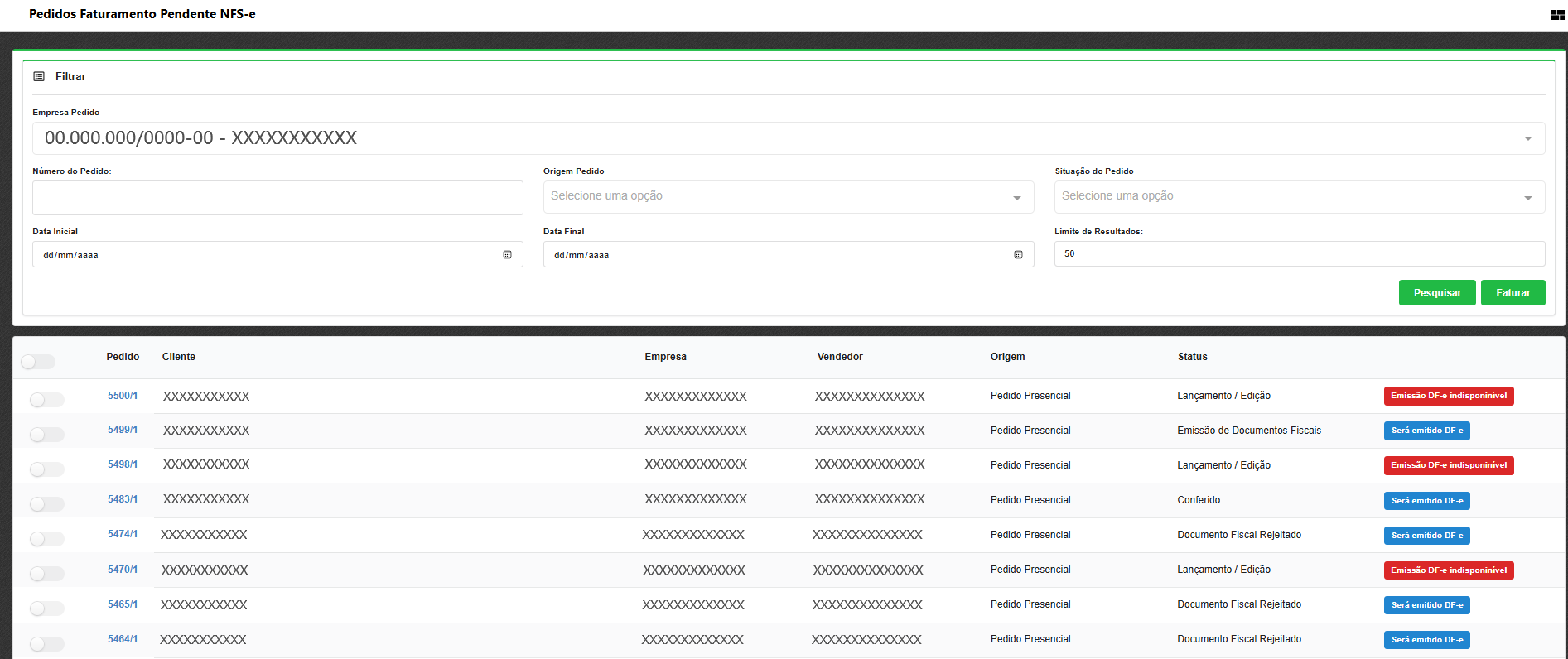Open the Data Final calendar picker
The width and height of the screenshot is (1568, 659).
point(1018,255)
